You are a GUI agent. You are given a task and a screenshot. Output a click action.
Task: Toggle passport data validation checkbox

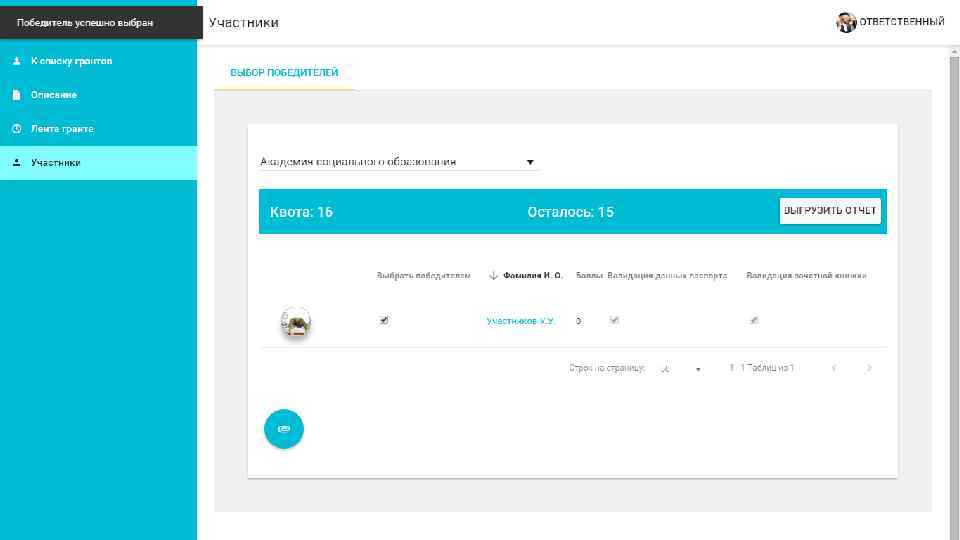614,320
